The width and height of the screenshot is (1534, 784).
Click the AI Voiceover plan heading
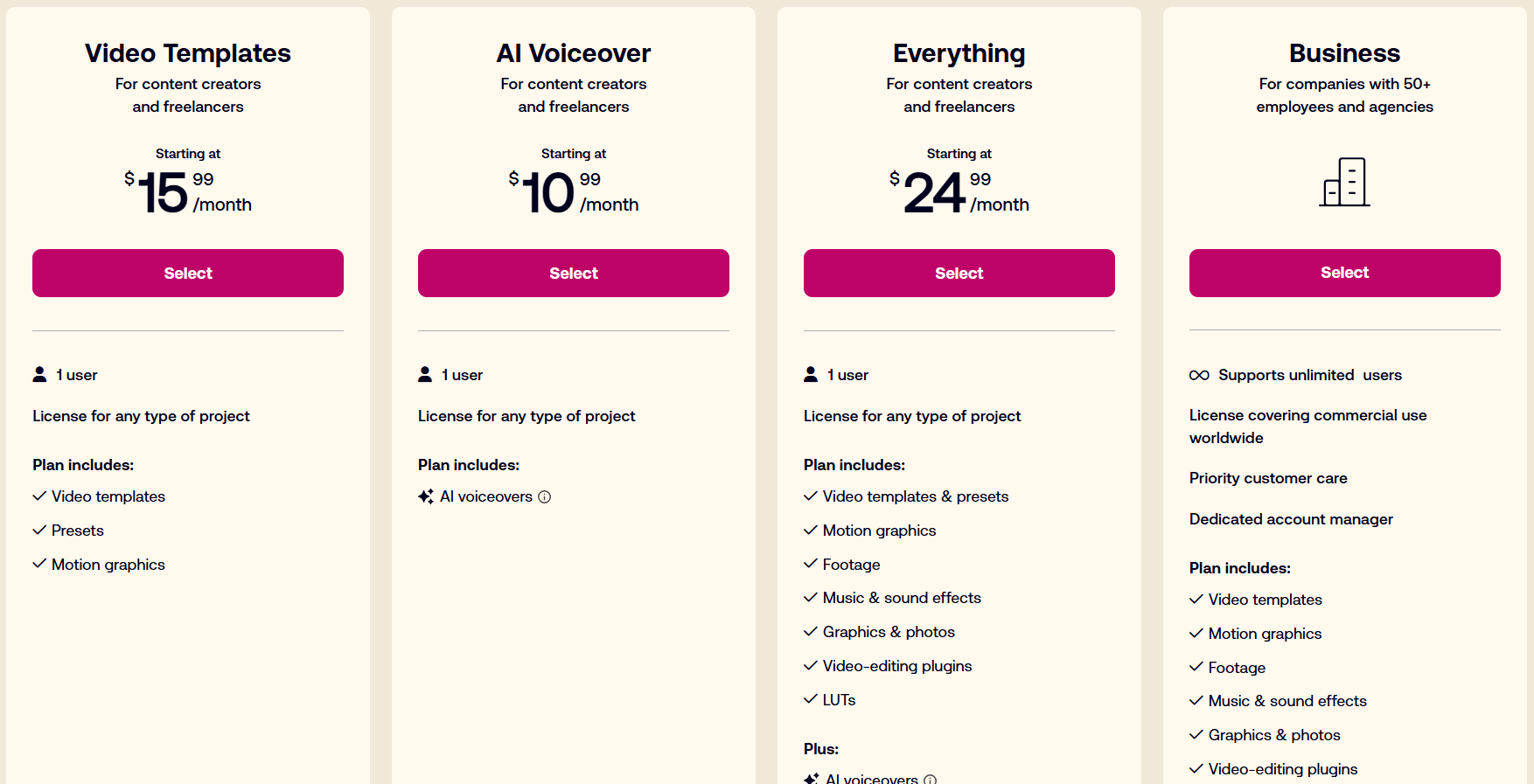pos(574,53)
